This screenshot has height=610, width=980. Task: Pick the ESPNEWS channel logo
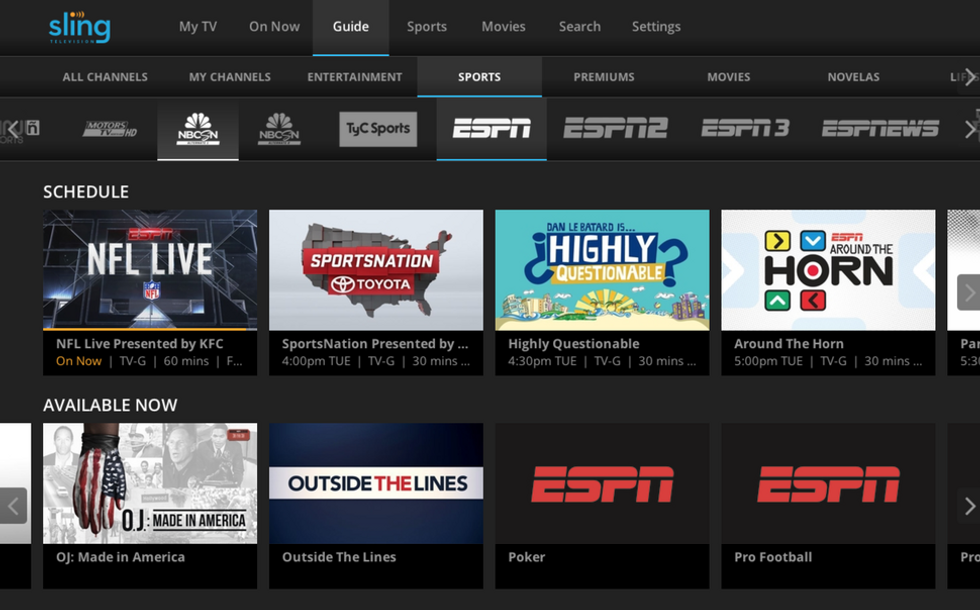[x=880, y=129]
